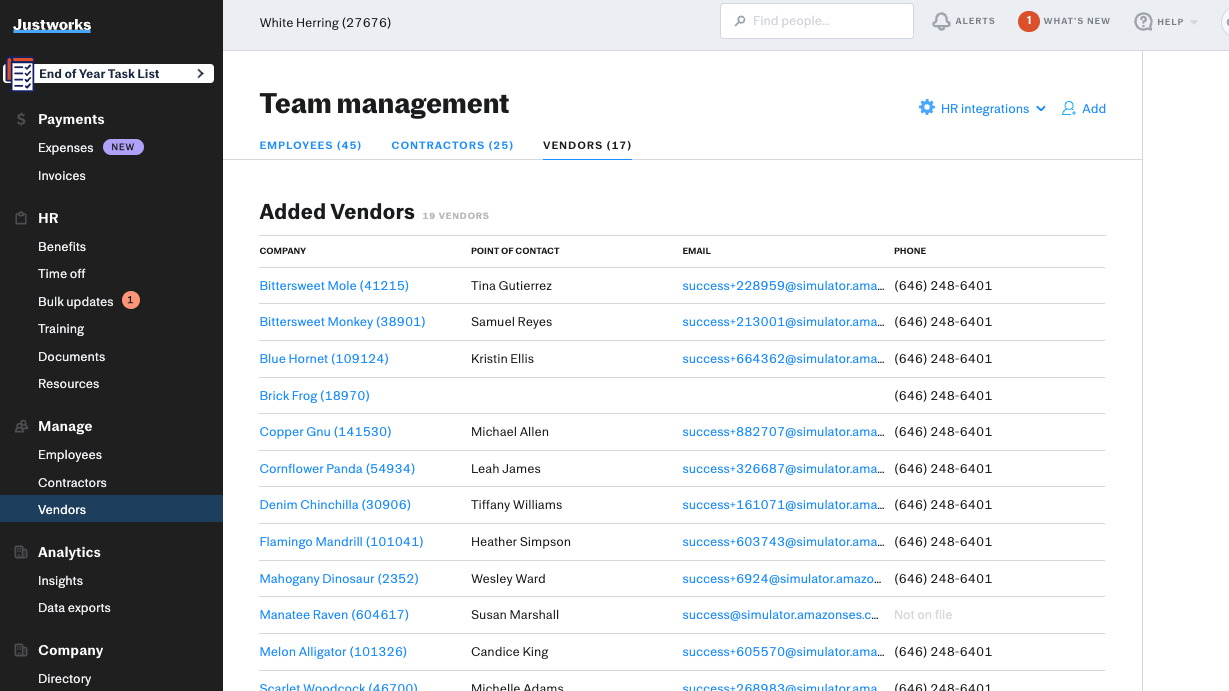Open Invoices in the sidebar
The height and width of the screenshot is (691, 1229).
point(62,175)
